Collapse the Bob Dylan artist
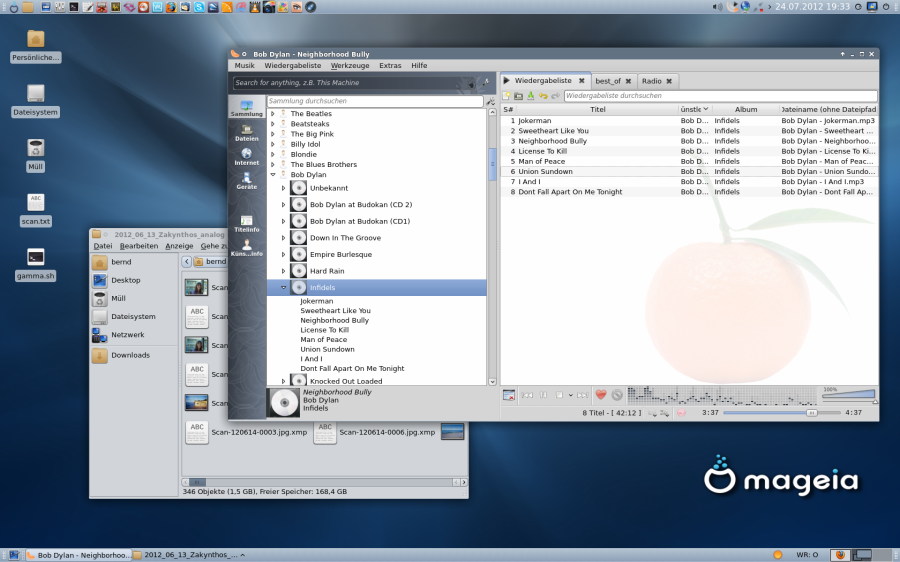The image size is (900, 562). tap(273, 175)
